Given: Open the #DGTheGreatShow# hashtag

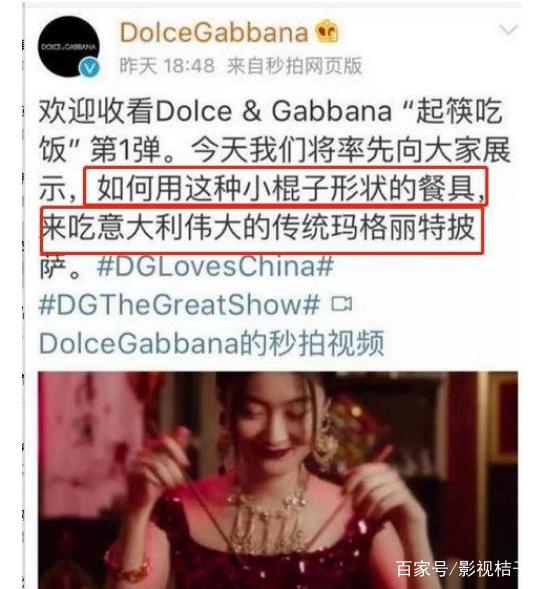Looking at the screenshot, I should 180,304.
